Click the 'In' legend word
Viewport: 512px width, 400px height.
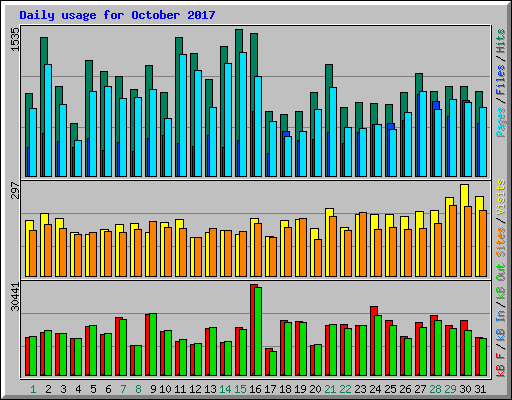click(x=501, y=316)
